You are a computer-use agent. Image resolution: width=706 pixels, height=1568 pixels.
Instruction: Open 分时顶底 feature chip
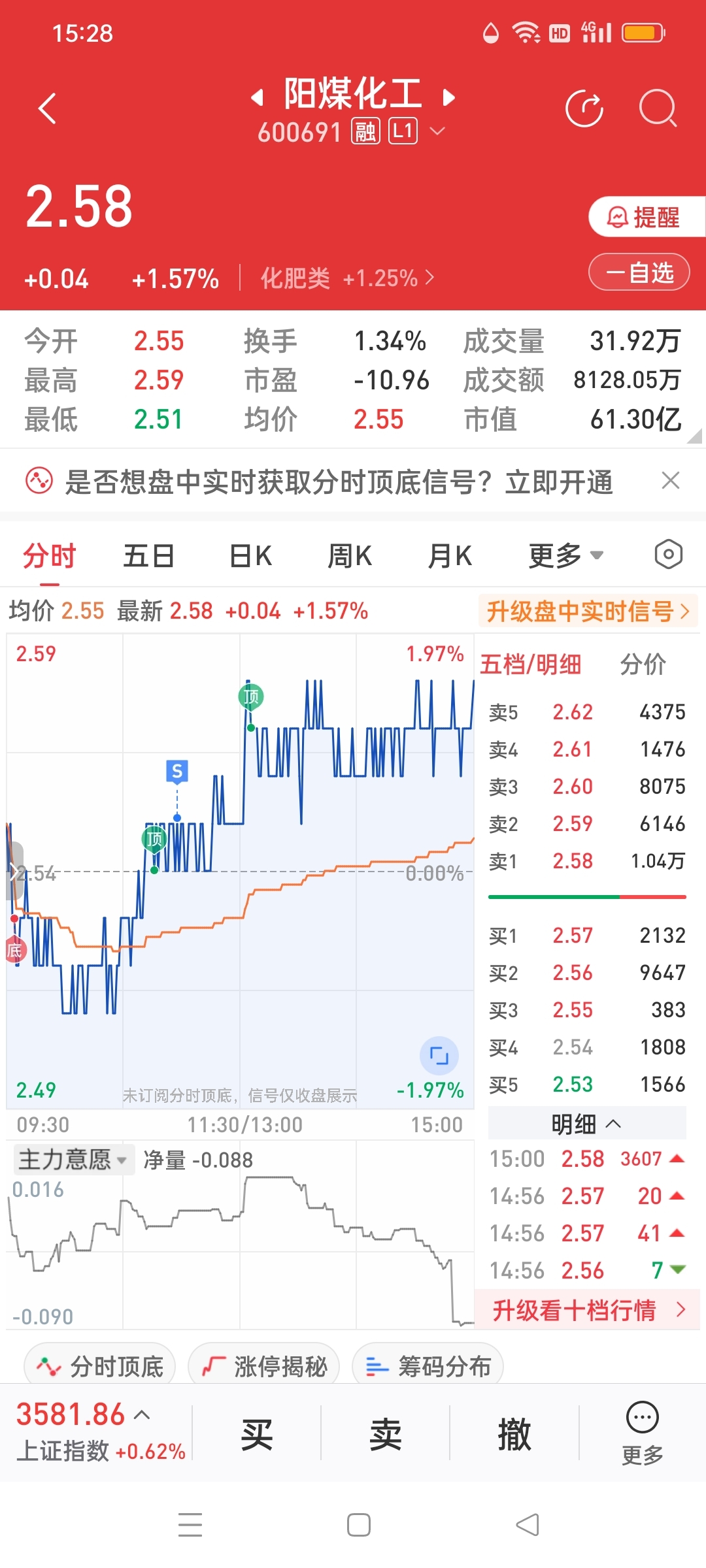coord(100,1366)
